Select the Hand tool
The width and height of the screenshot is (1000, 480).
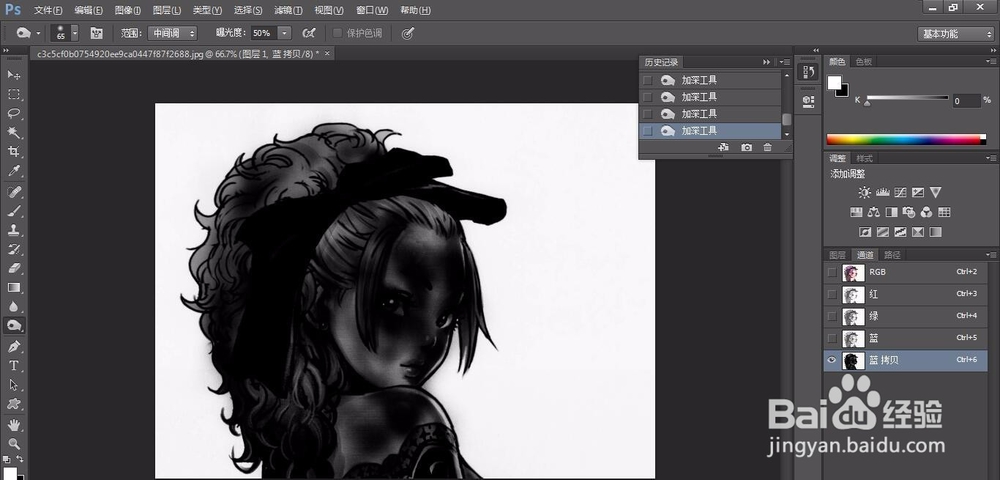(x=13, y=425)
